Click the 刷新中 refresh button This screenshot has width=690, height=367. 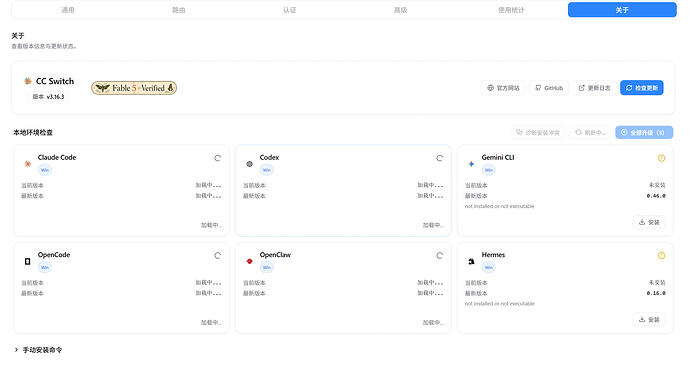(x=590, y=132)
